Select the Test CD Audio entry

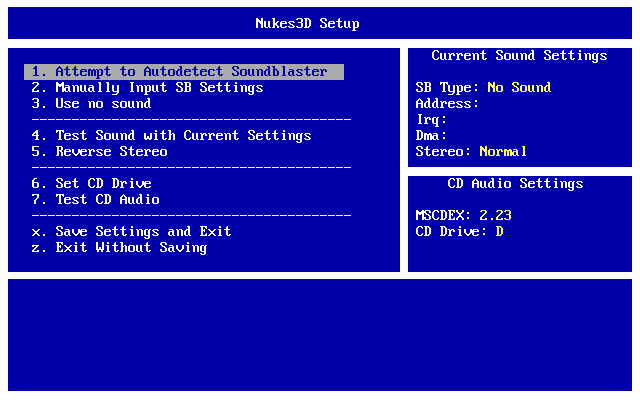96,199
